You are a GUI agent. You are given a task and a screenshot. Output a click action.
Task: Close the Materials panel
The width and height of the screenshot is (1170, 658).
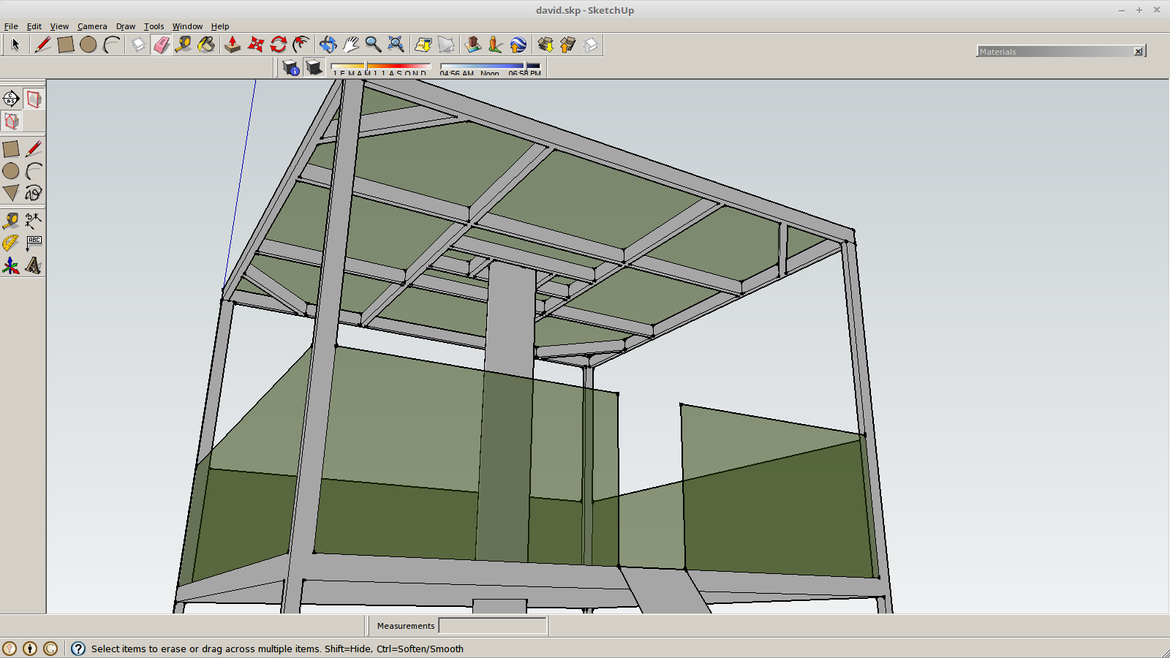(x=1138, y=51)
